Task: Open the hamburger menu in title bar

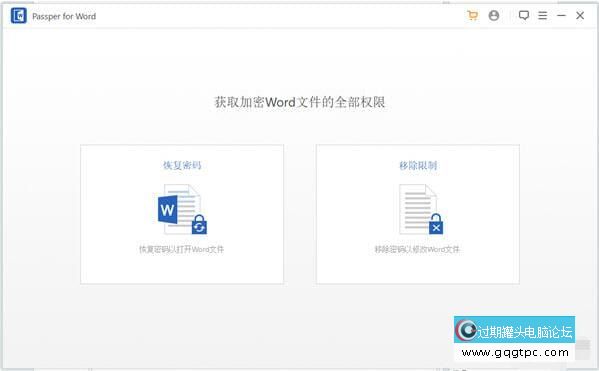Action: (x=542, y=16)
